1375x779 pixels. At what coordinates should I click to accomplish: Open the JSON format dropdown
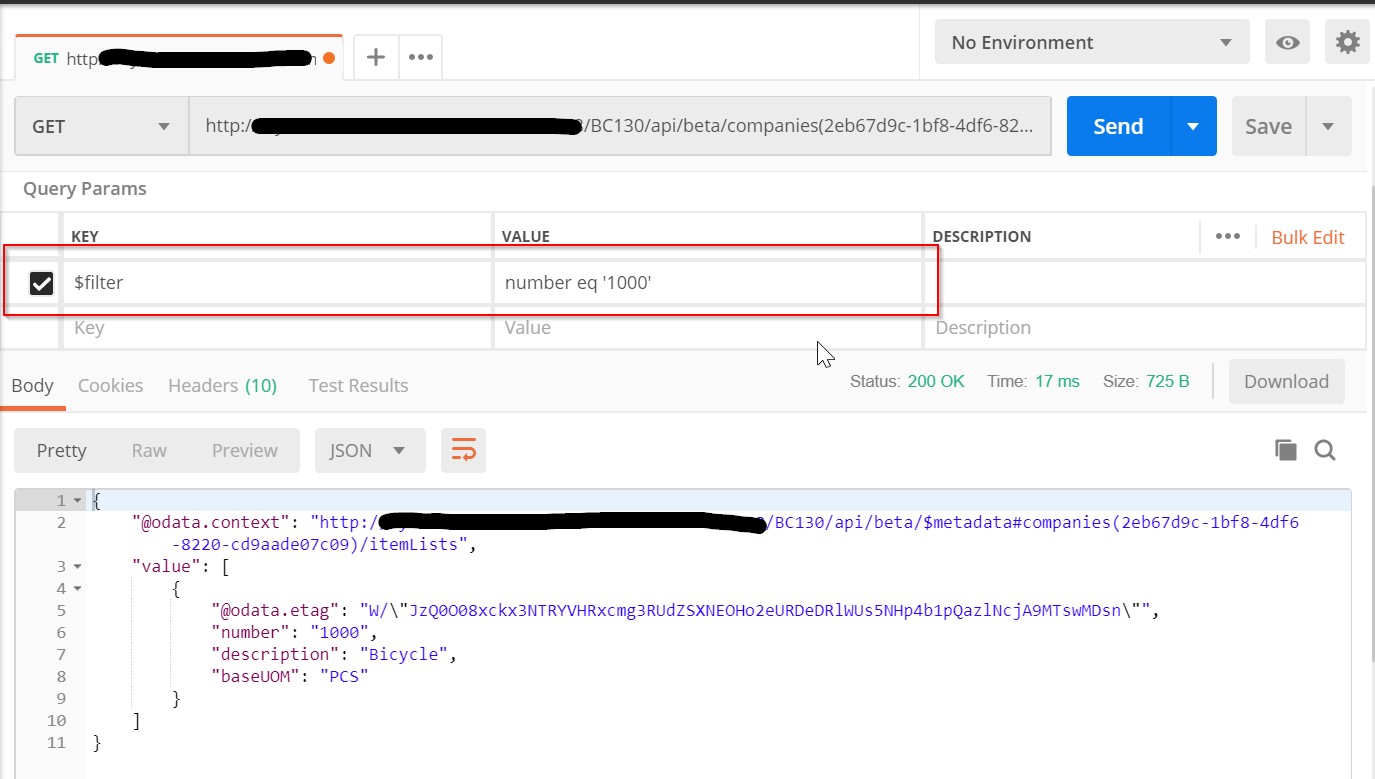click(369, 451)
